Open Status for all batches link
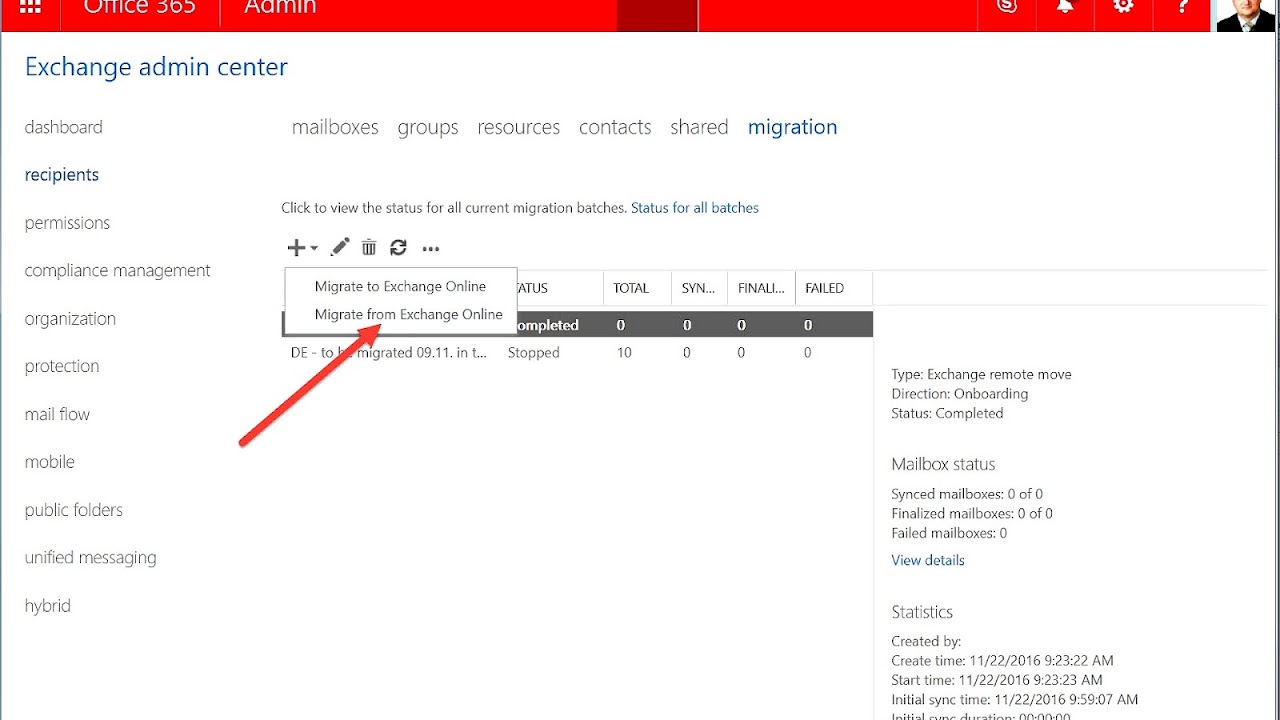Viewport: 1280px width, 720px height. 695,208
